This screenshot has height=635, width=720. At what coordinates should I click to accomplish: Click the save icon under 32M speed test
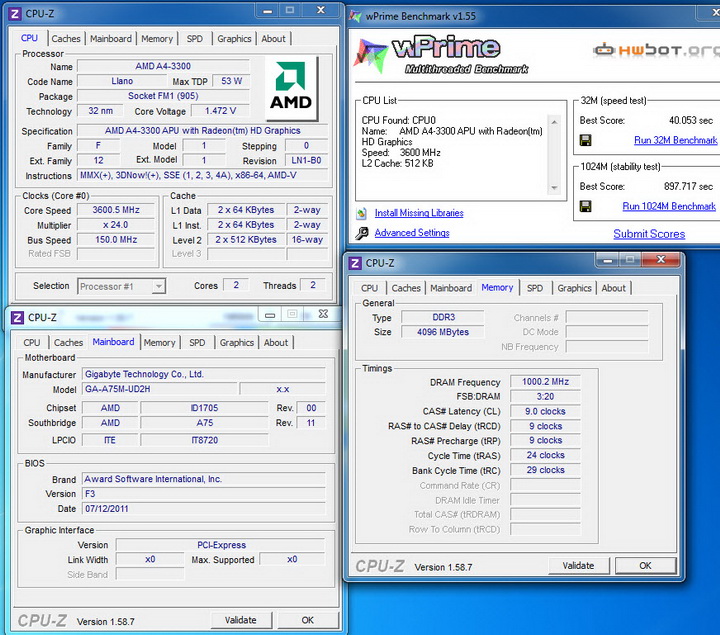(x=585, y=140)
